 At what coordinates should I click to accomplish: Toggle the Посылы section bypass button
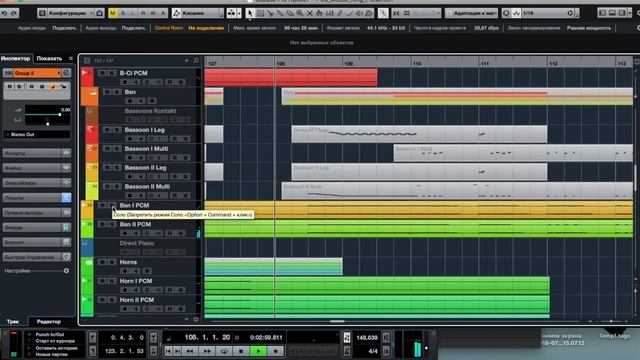(66, 198)
